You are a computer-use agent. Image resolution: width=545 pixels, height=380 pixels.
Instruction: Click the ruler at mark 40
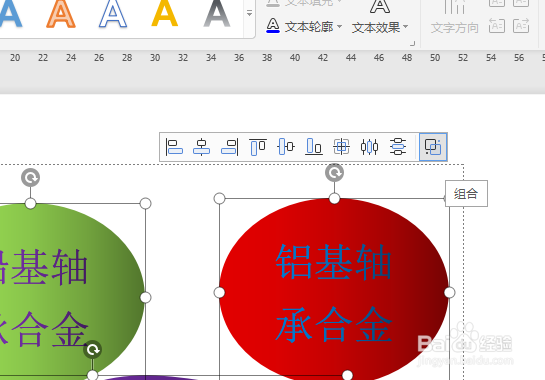tap(295, 58)
